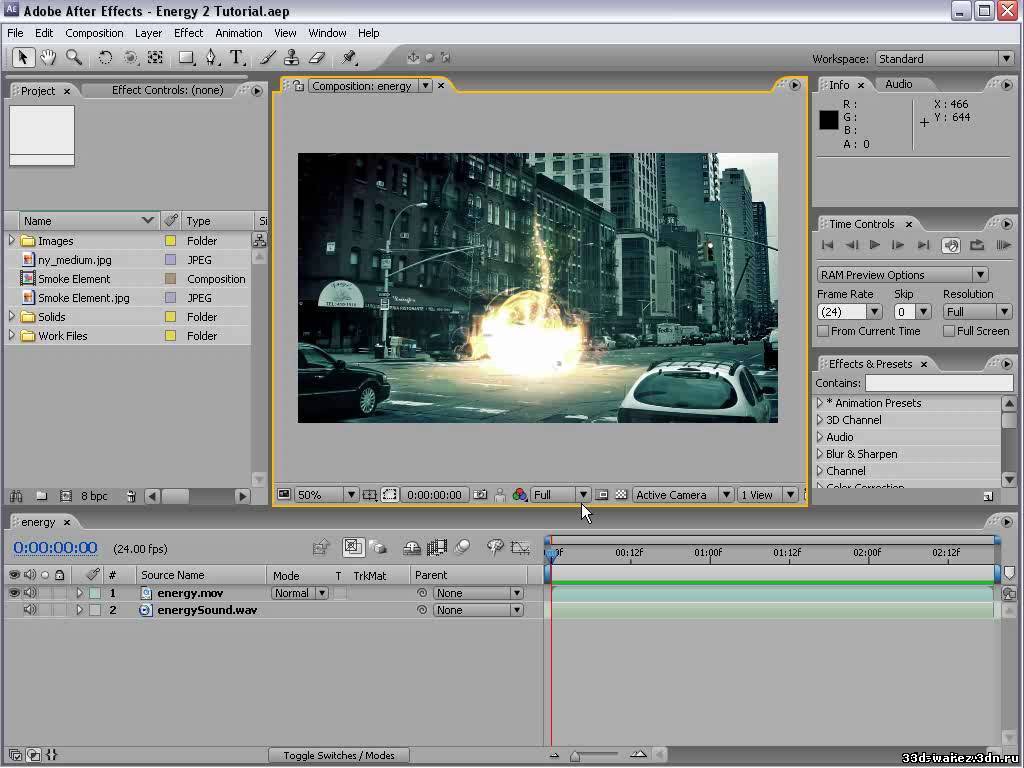Go to first frame in Time Controls
Screen dimensions: 1024x768
coord(827,245)
